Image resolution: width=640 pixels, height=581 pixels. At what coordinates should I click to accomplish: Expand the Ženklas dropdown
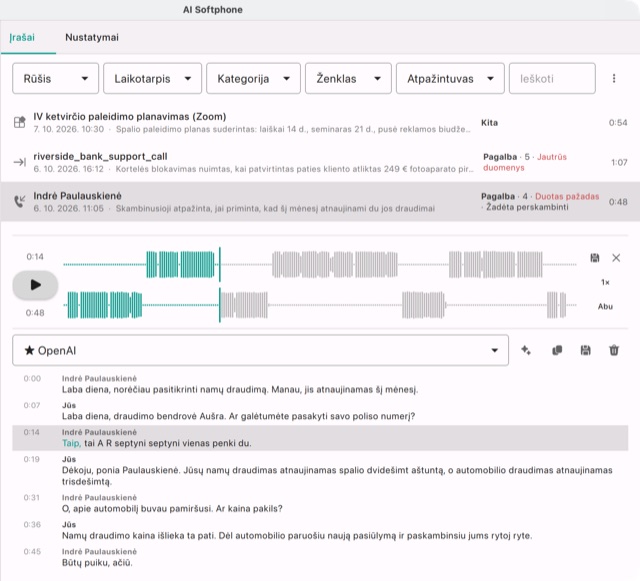pyautogui.click(x=348, y=78)
